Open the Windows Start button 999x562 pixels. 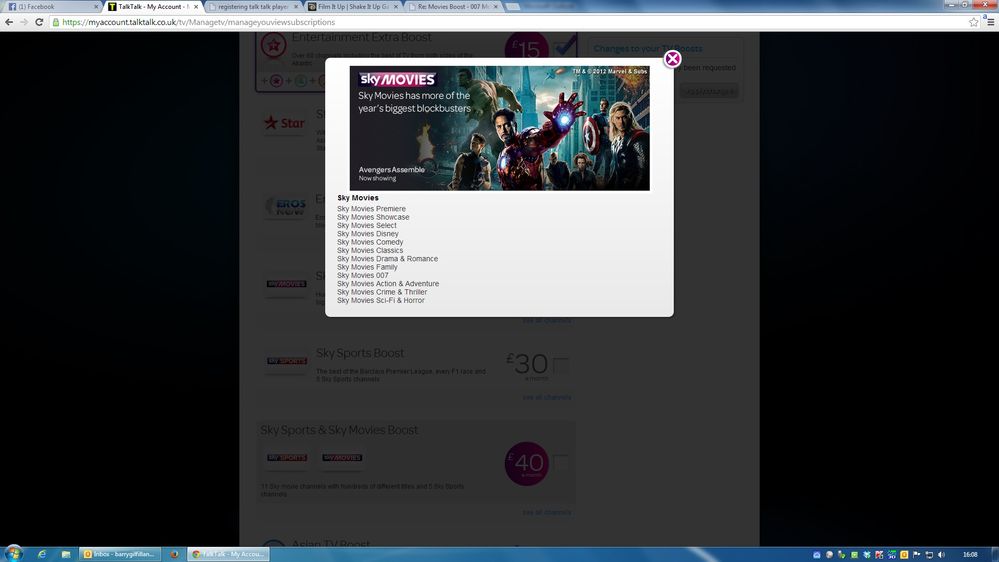[14, 553]
